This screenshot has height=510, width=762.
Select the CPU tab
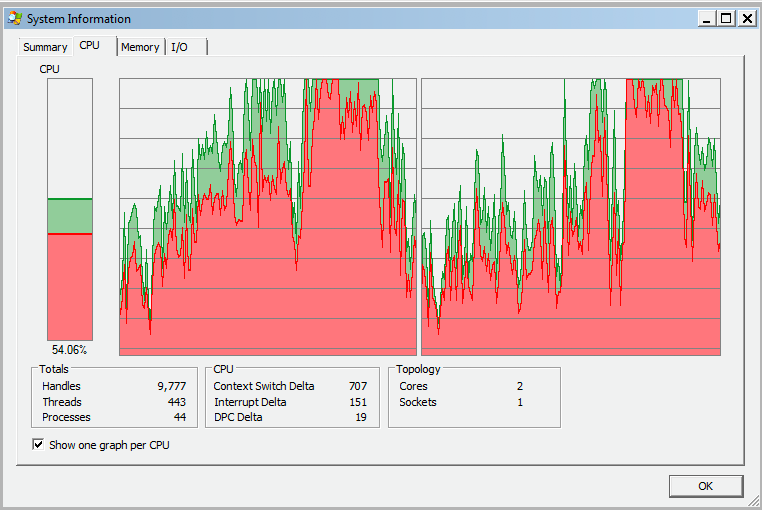click(x=90, y=46)
